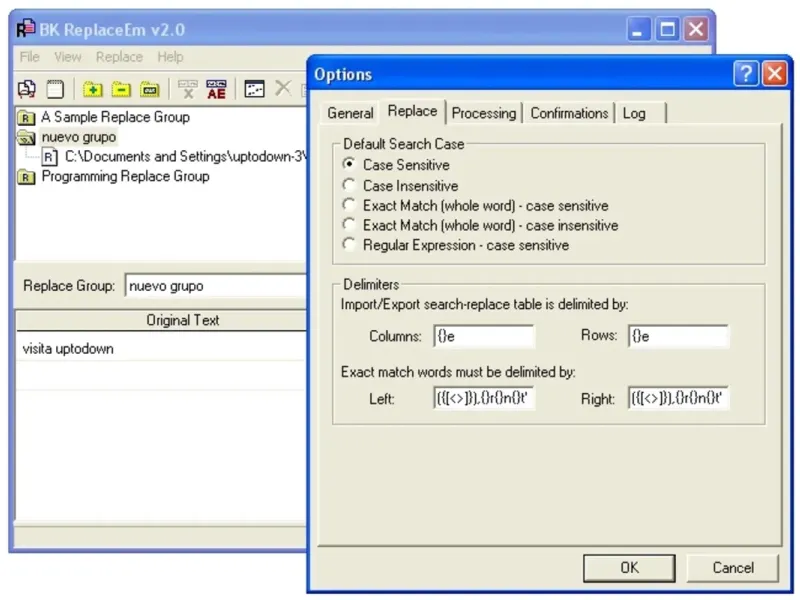Open the Processing tab
The image size is (800, 600).
pyautogui.click(x=484, y=113)
